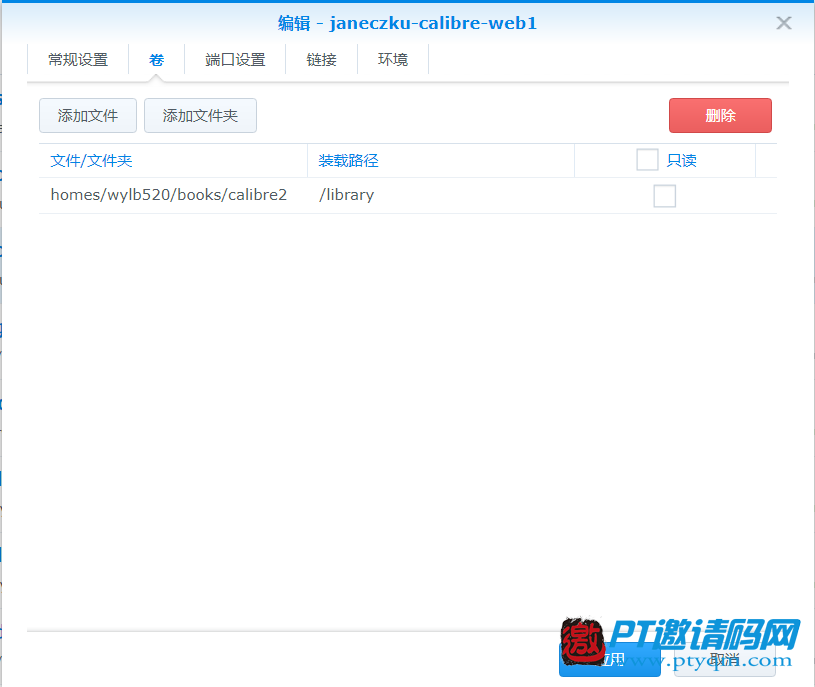The image size is (815, 687).
Task: Click the 添加文件 button
Action: (88, 115)
